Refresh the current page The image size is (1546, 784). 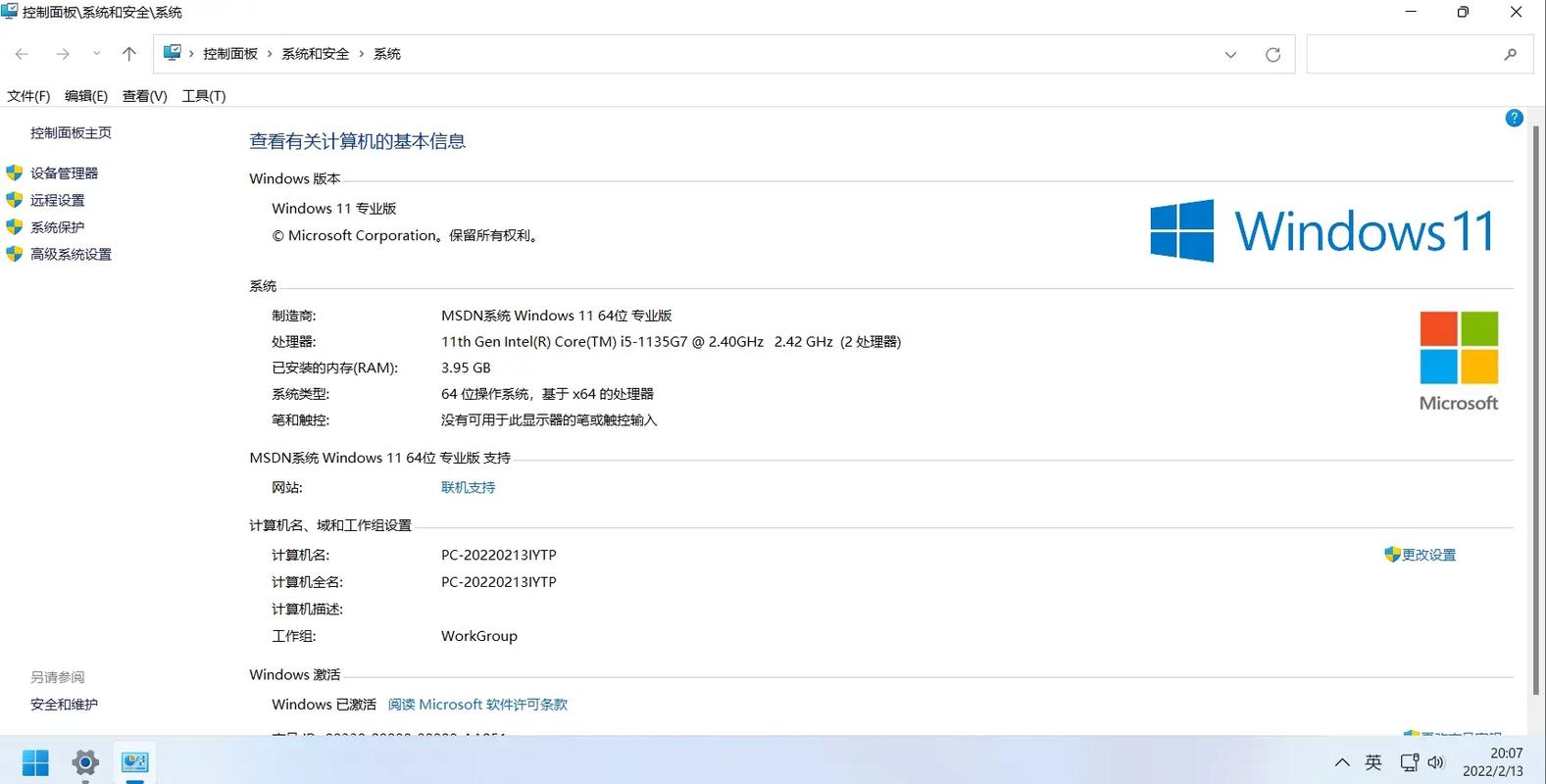click(1272, 55)
